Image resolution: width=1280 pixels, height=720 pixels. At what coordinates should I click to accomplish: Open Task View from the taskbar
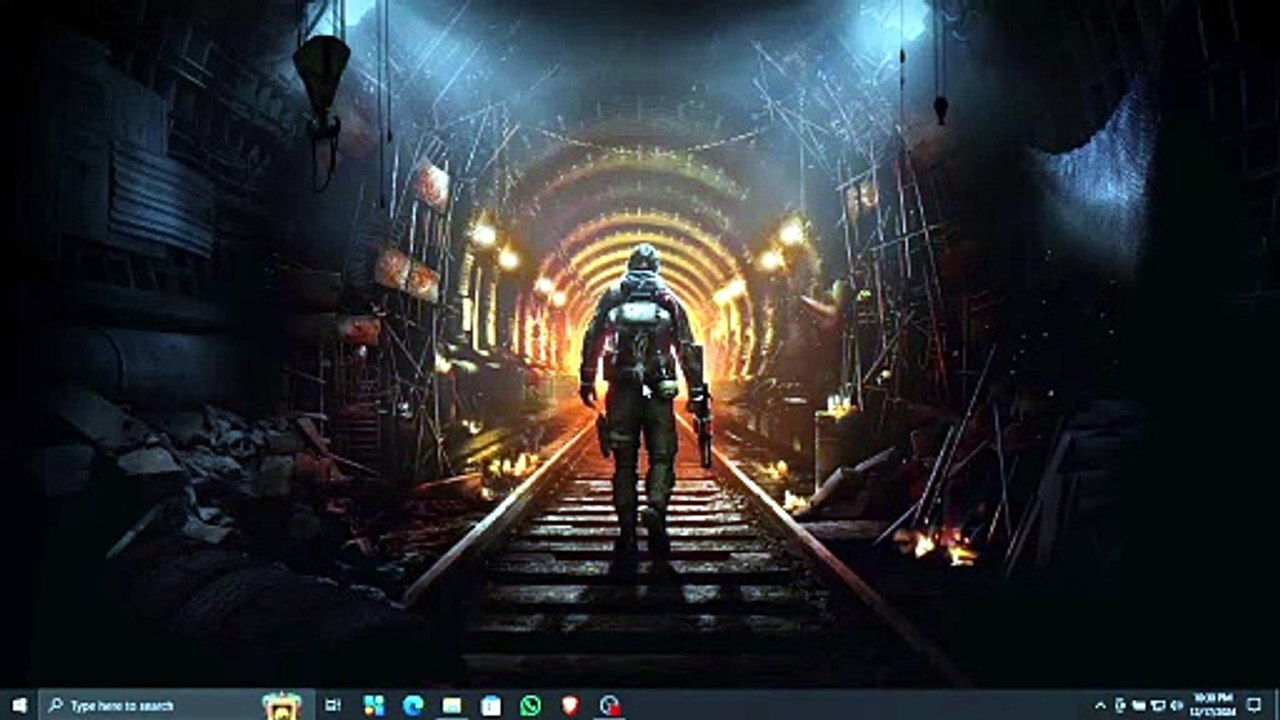point(333,705)
